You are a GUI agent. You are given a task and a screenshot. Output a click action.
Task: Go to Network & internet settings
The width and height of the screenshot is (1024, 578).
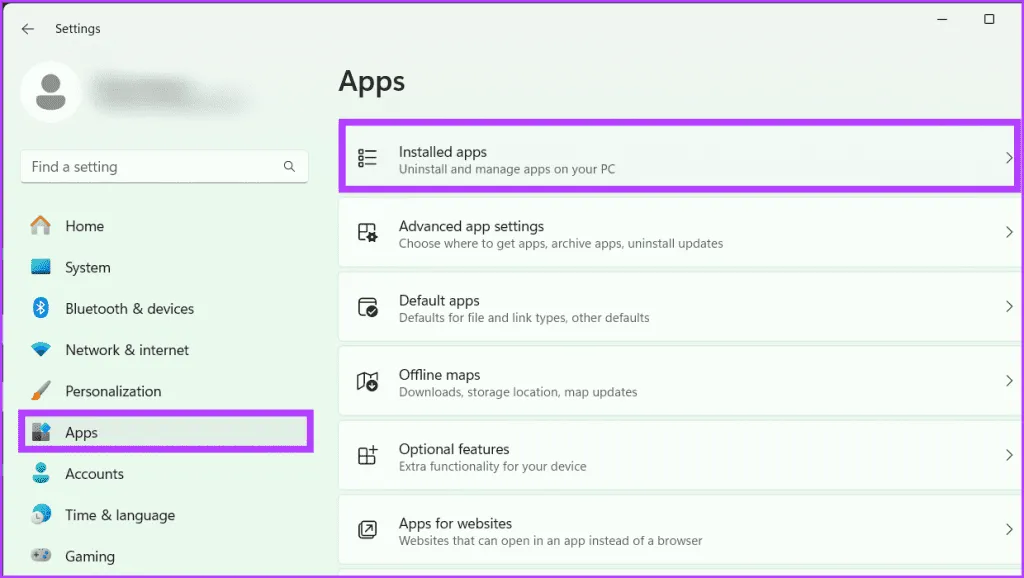point(127,350)
